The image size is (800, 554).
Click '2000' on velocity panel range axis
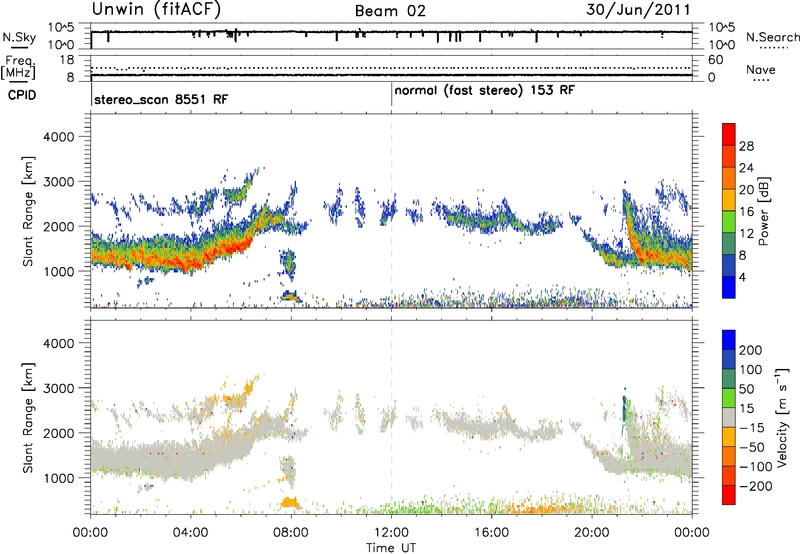(x=58, y=433)
